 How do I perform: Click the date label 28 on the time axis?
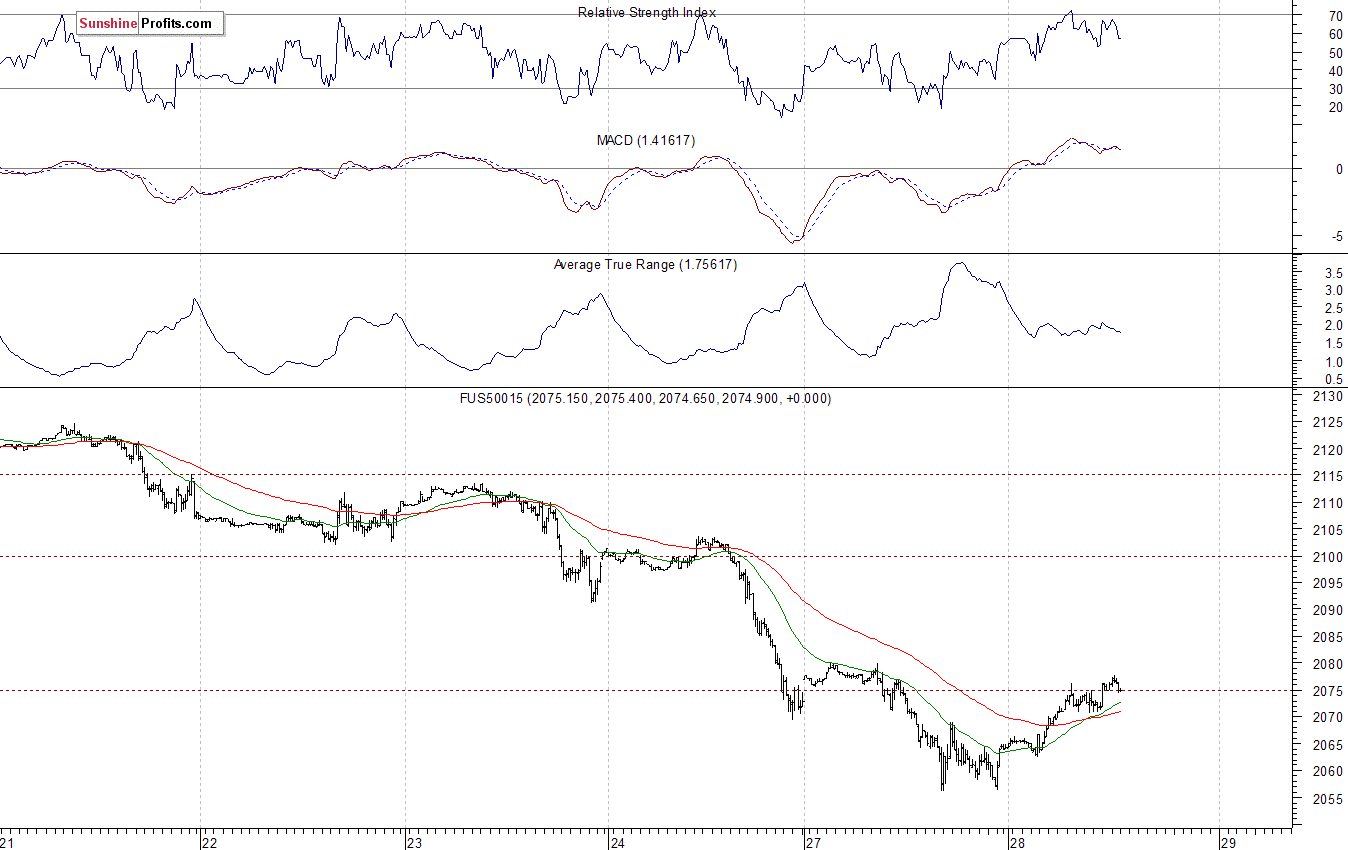[1018, 842]
